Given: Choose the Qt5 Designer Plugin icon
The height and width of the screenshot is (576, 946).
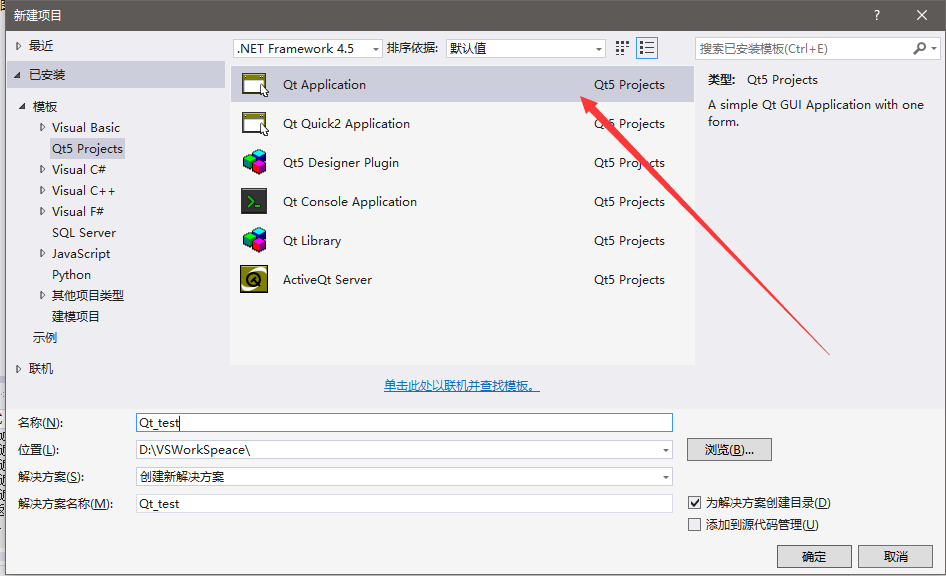Looking at the screenshot, I should point(255,162).
